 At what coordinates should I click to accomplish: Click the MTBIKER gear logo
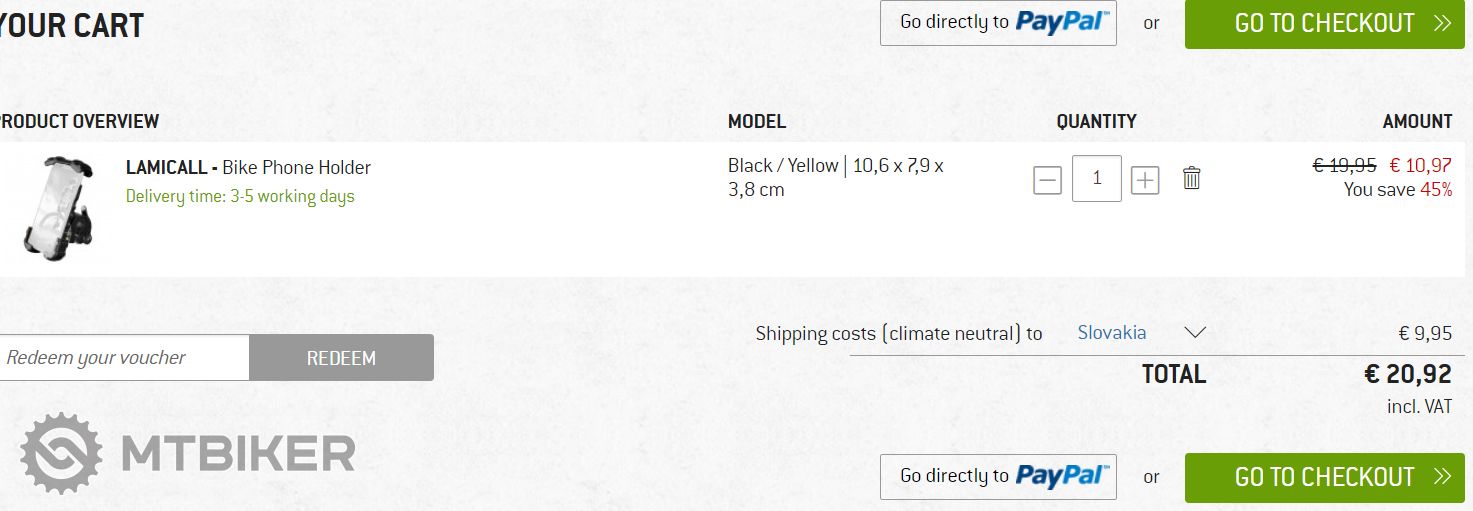62,453
